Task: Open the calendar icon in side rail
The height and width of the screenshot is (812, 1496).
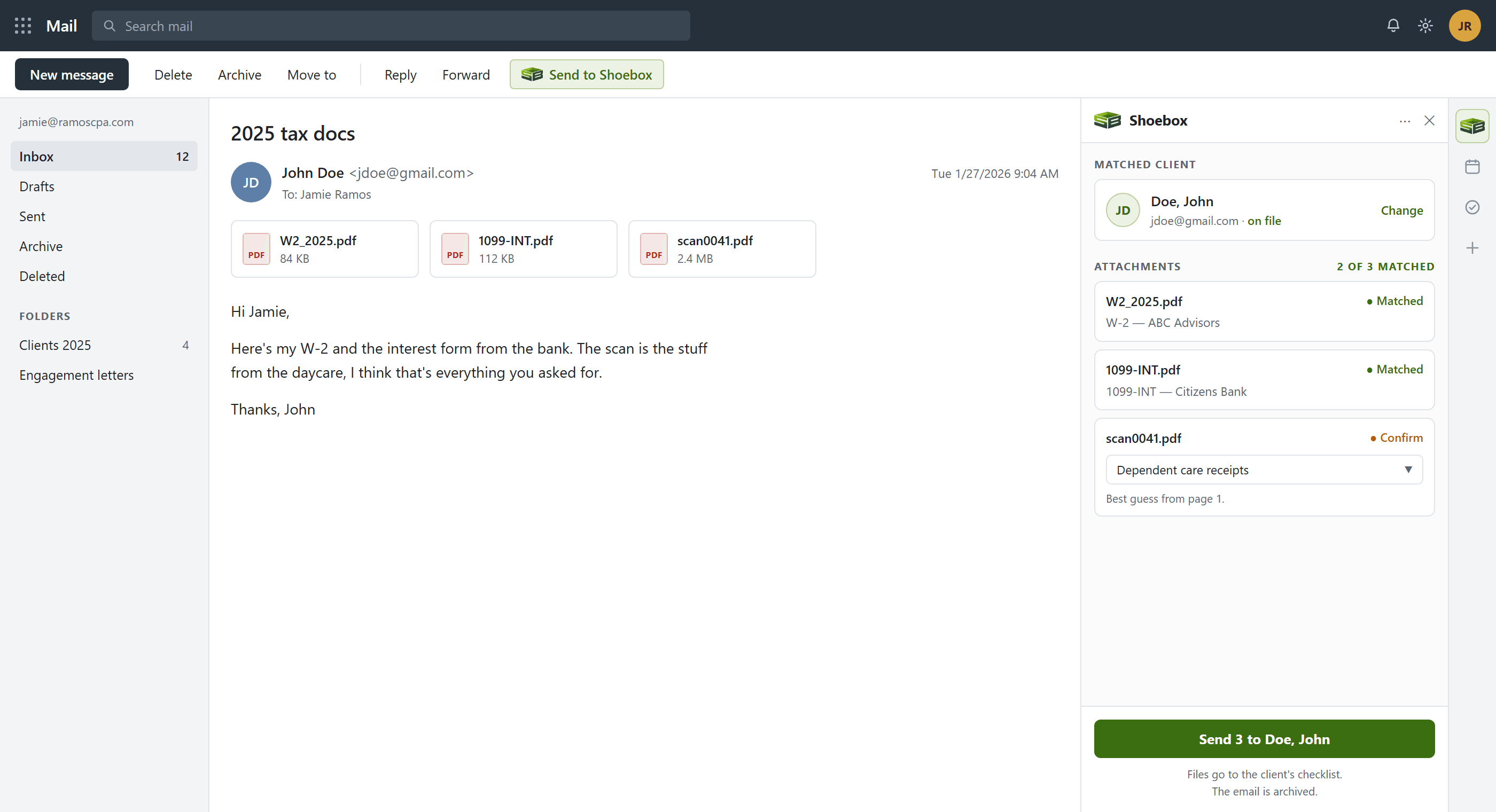Action: [x=1471, y=167]
